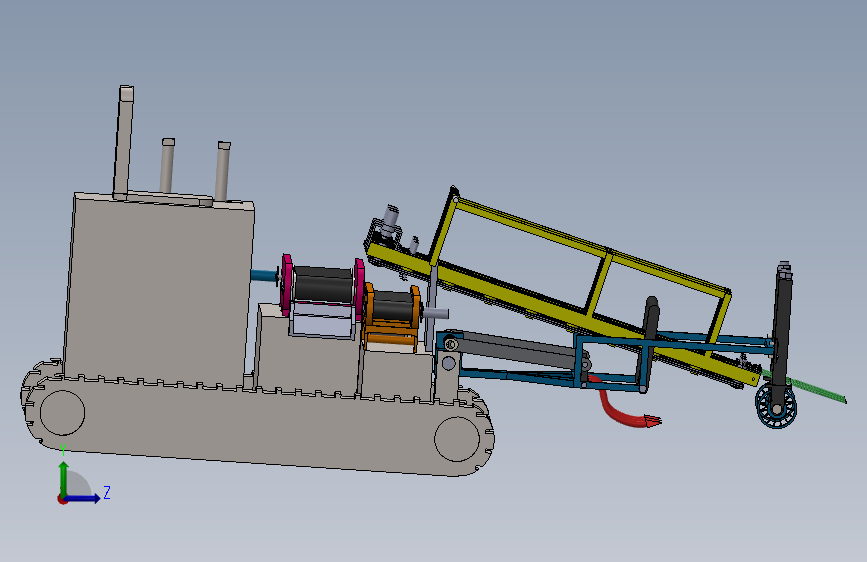Click the red X axis origin ball
The height and width of the screenshot is (562, 867).
coord(61,499)
